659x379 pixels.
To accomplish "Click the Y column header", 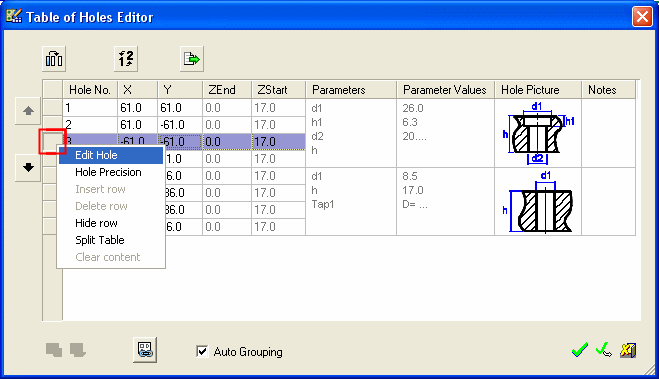I will pyautogui.click(x=180, y=90).
